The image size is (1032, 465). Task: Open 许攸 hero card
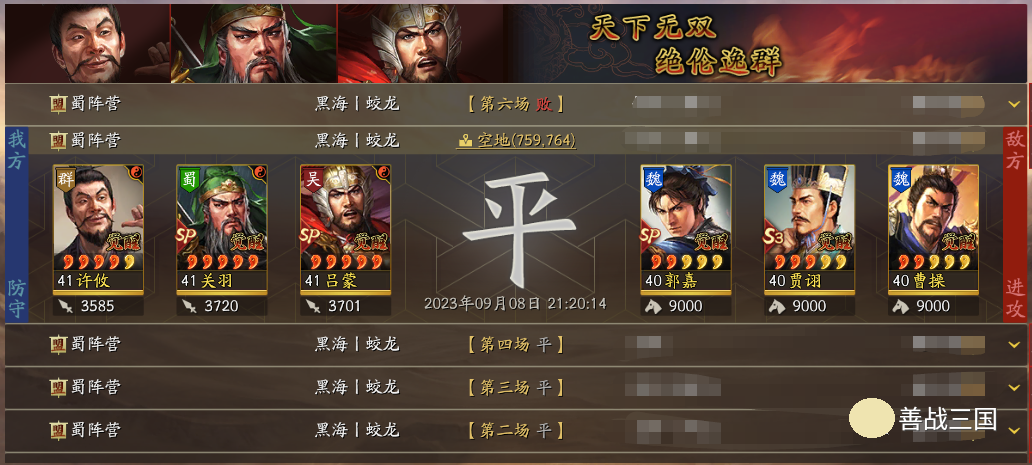pos(98,229)
